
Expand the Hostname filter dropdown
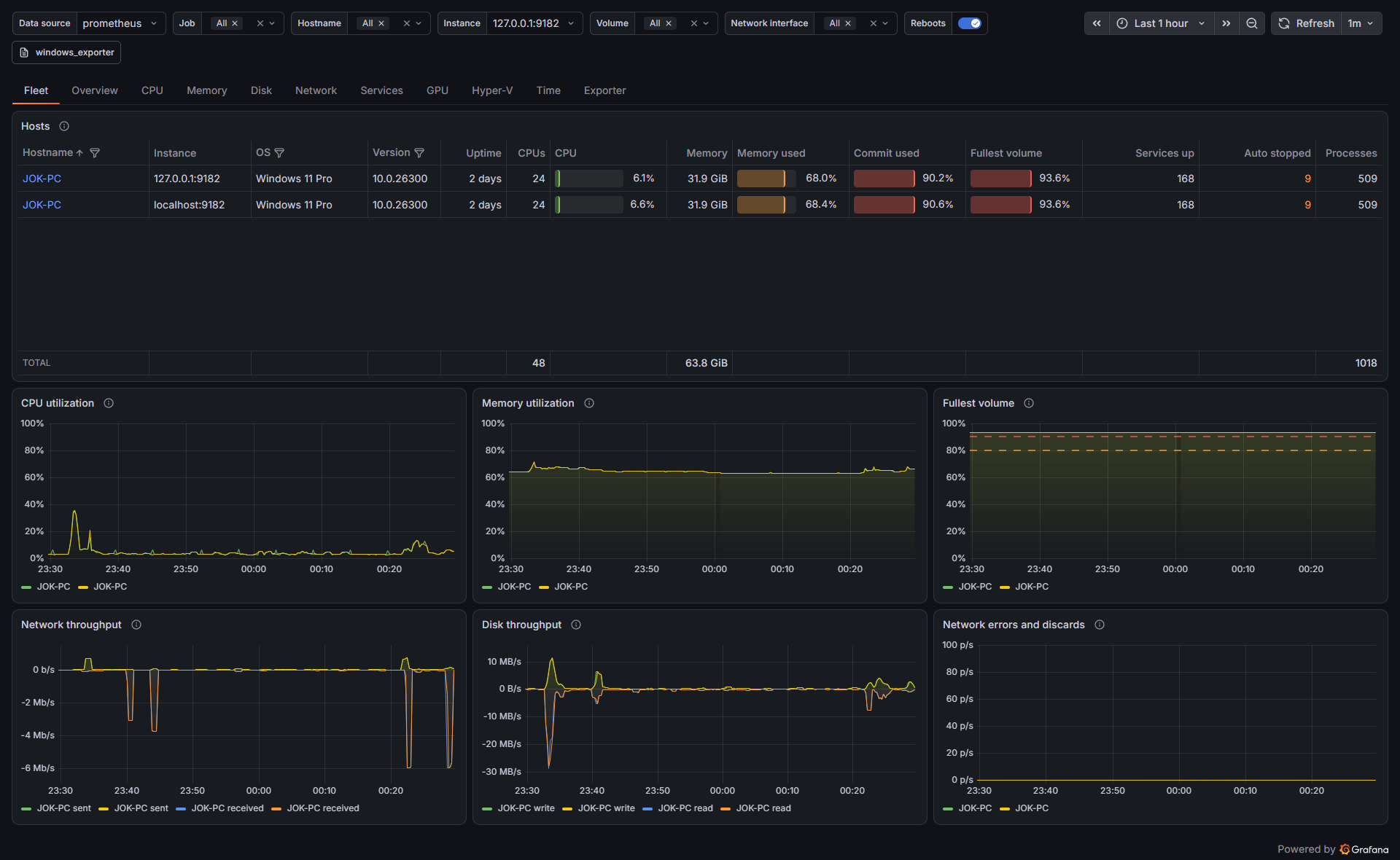click(x=419, y=23)
